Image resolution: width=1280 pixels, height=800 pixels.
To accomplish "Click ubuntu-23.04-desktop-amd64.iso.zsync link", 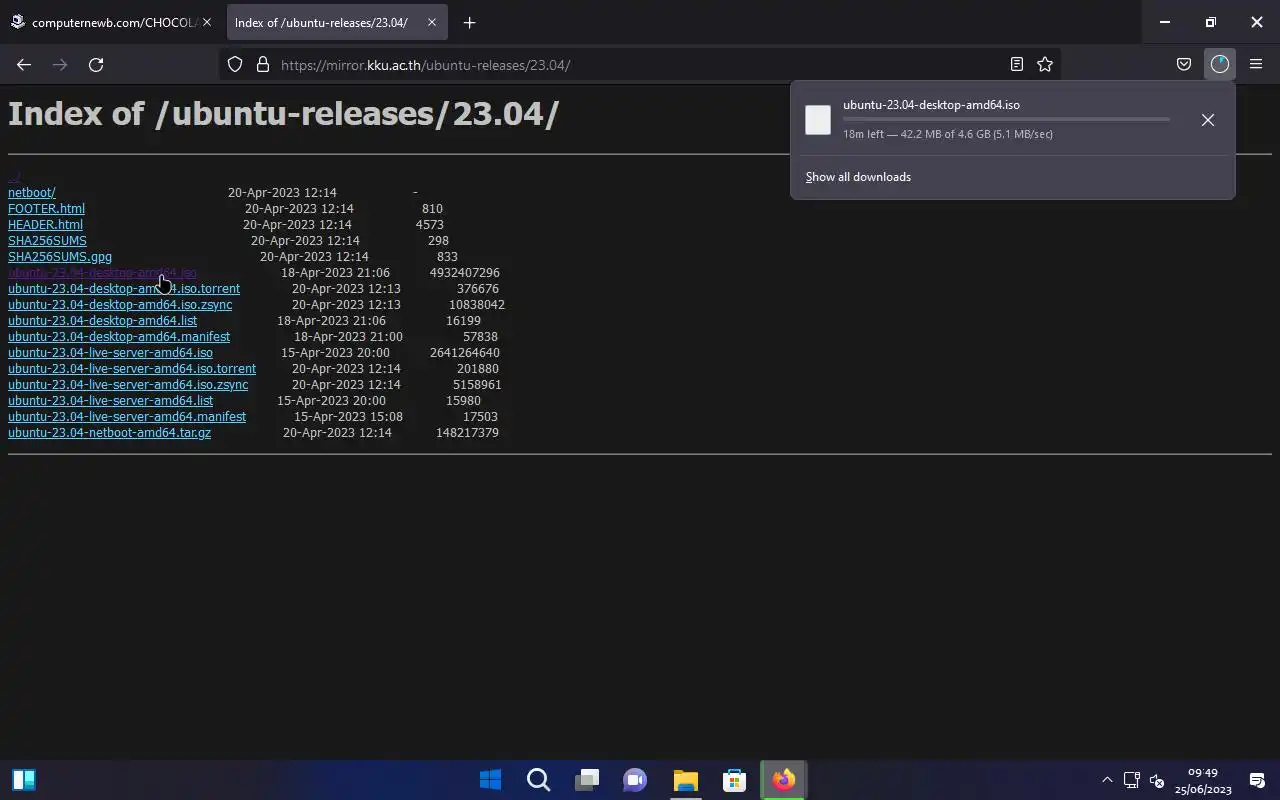I will [120, 305].
